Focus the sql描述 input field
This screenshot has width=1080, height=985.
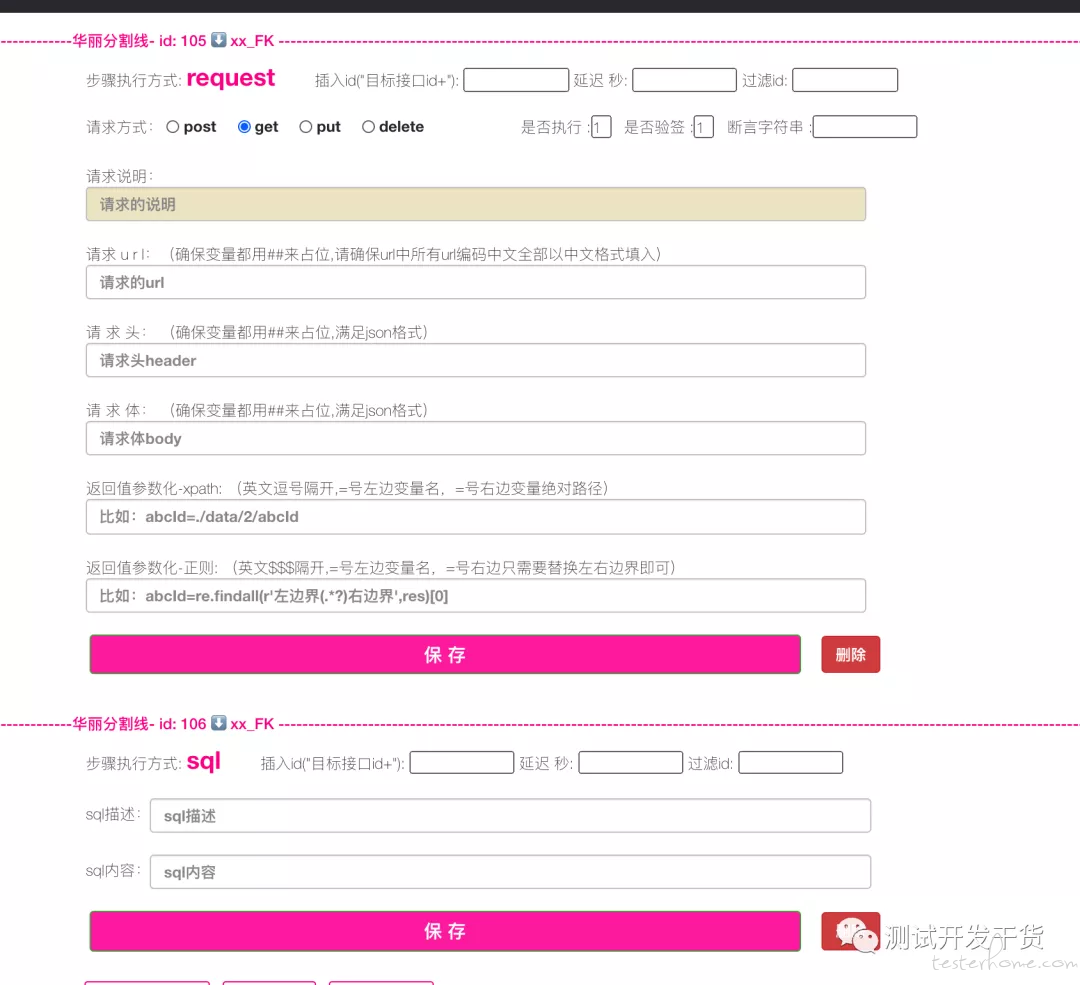(510, 816)
